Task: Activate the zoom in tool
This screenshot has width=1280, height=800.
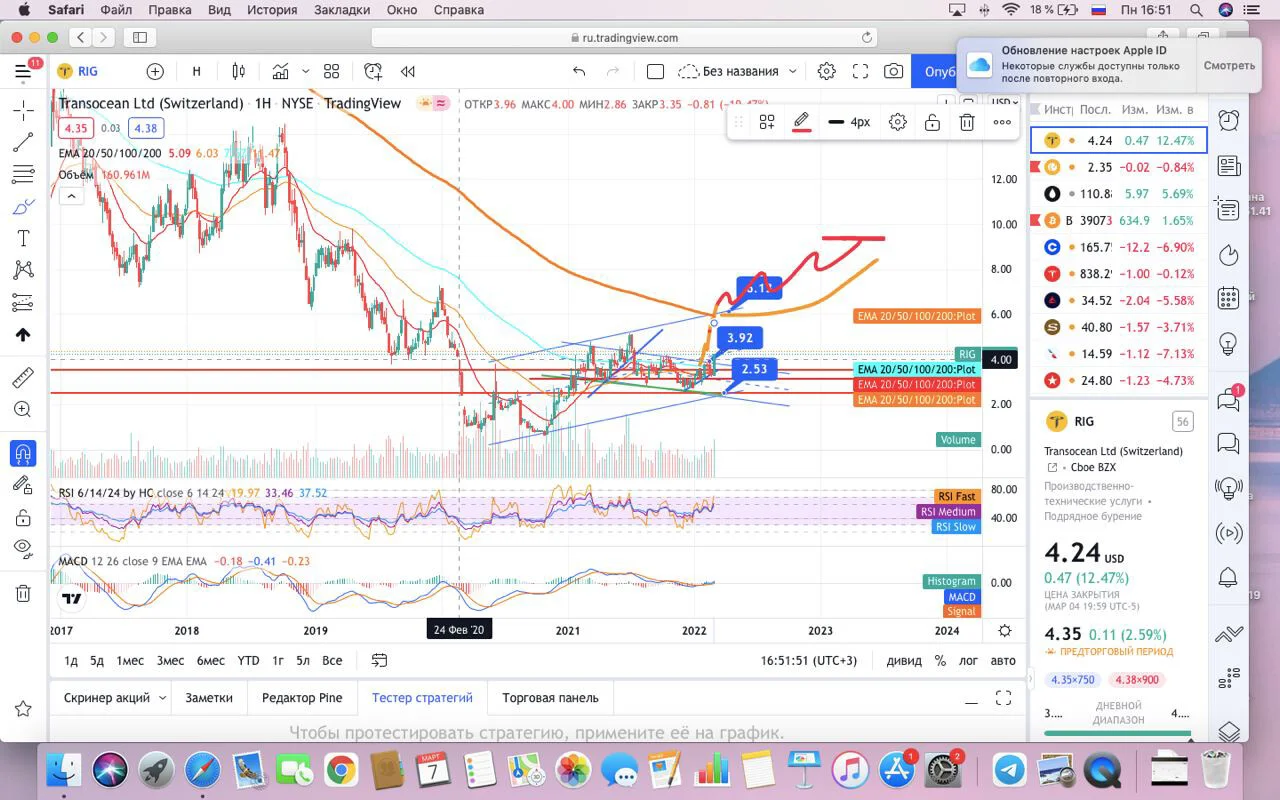Action: (x=23, y=409)
